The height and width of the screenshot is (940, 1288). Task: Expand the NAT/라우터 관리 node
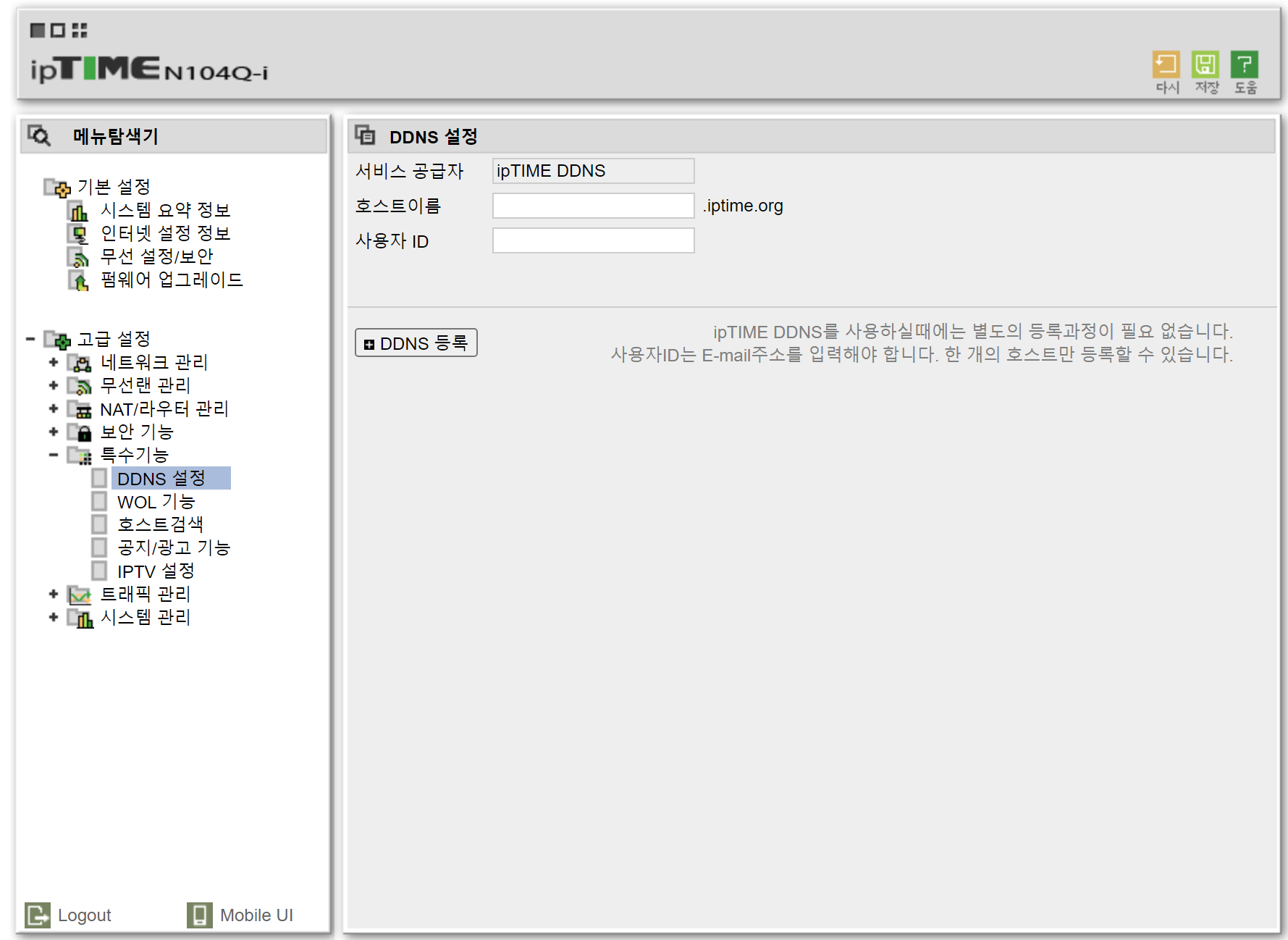(x=54, y=408)
